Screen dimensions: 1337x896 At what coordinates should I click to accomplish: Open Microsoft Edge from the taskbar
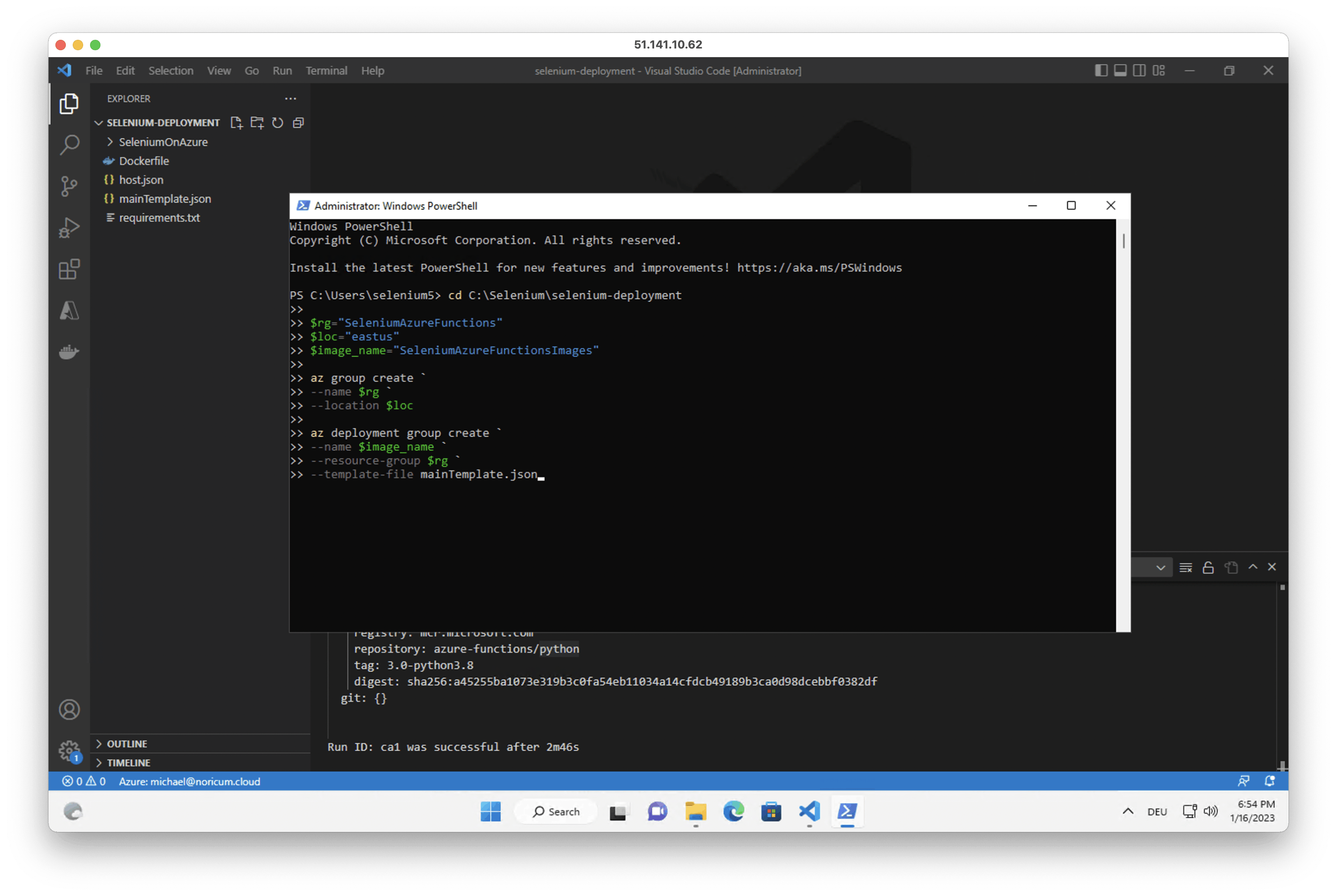coord(733,812)
